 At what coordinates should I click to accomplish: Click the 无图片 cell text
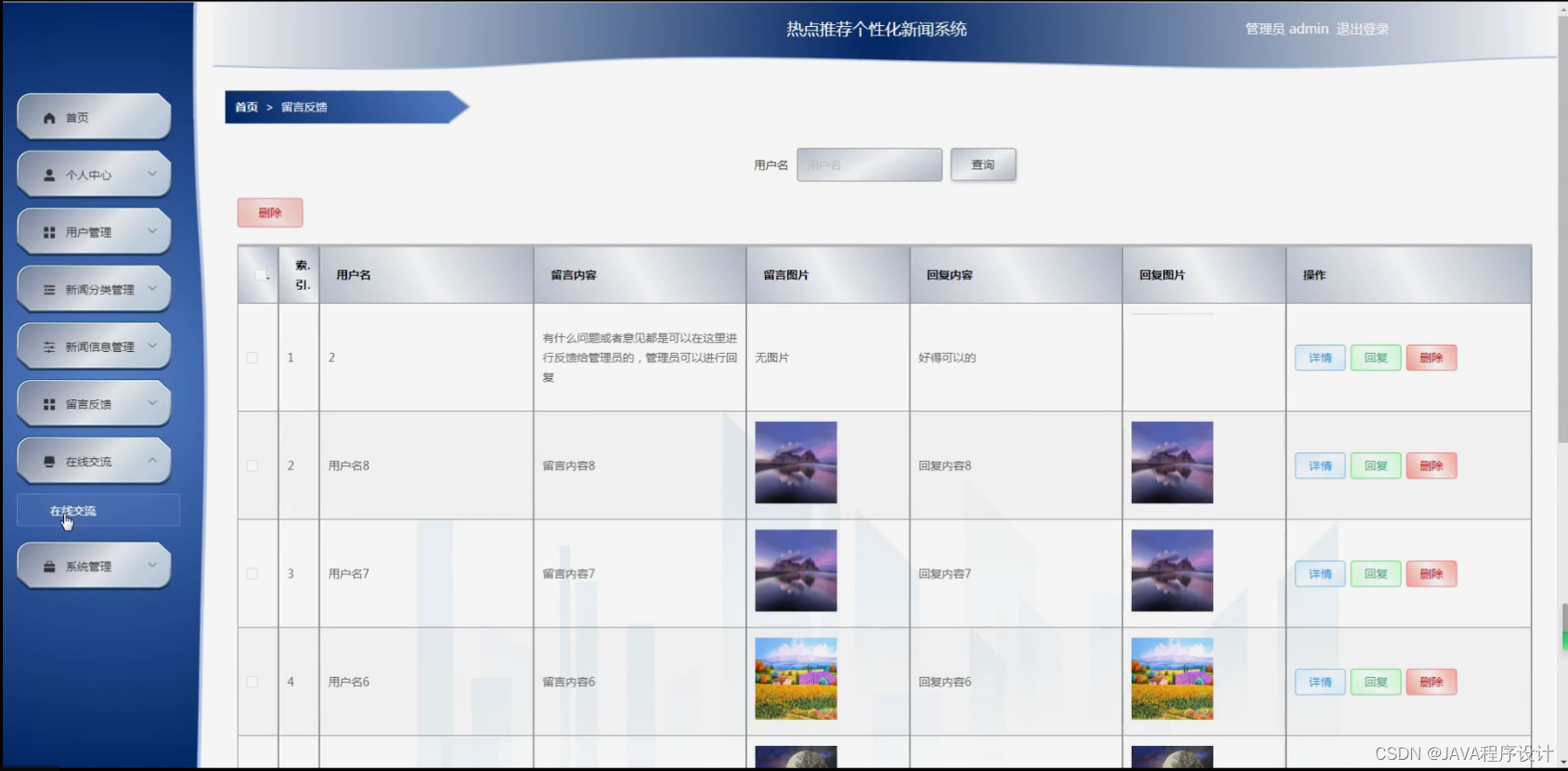(772, 358)
